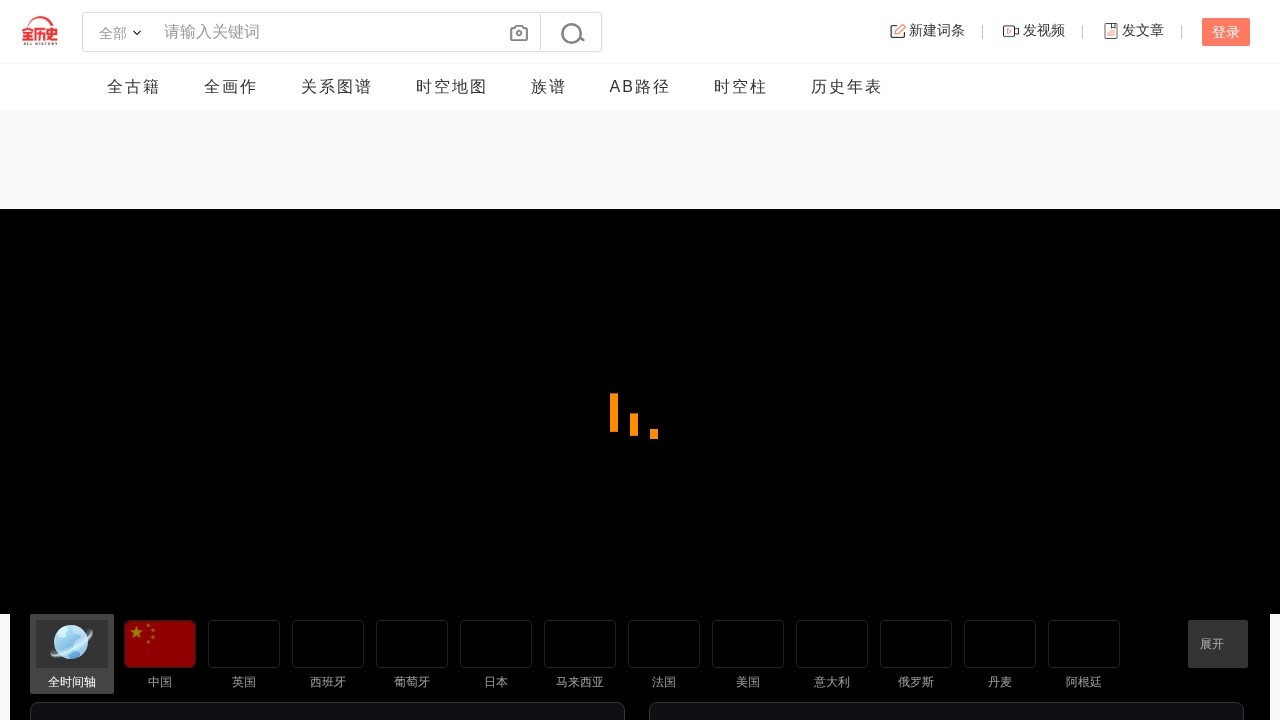
Task: Click the 登录 login button
Action: coord(1225,31)
